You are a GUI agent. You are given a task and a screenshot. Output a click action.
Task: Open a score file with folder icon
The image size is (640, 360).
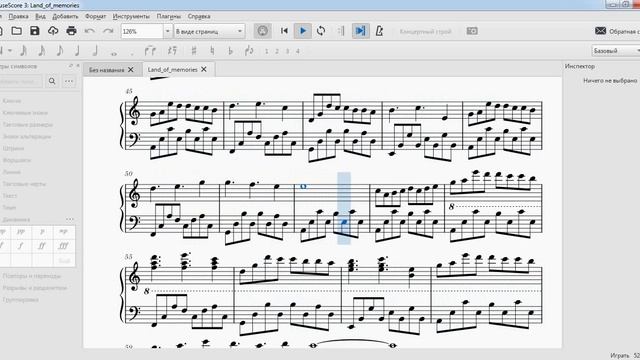tap(16, 31)
